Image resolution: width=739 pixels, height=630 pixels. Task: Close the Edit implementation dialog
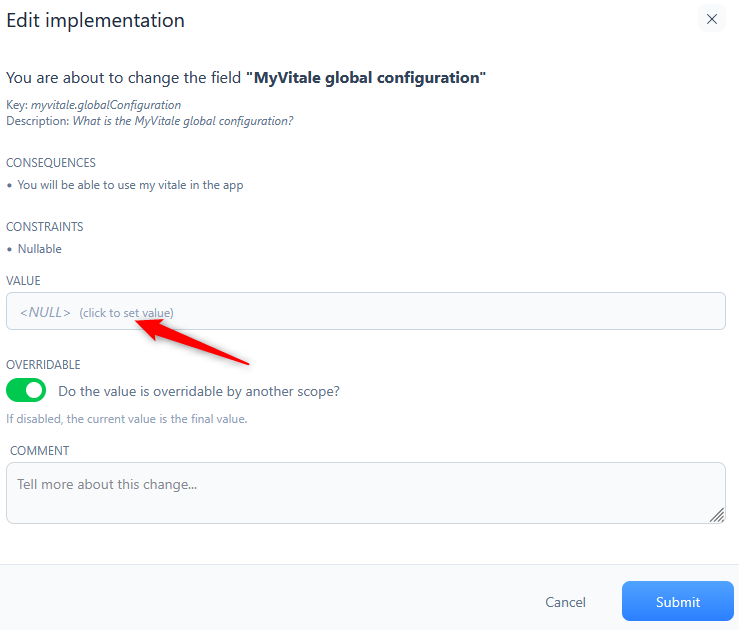coord(711,19)
